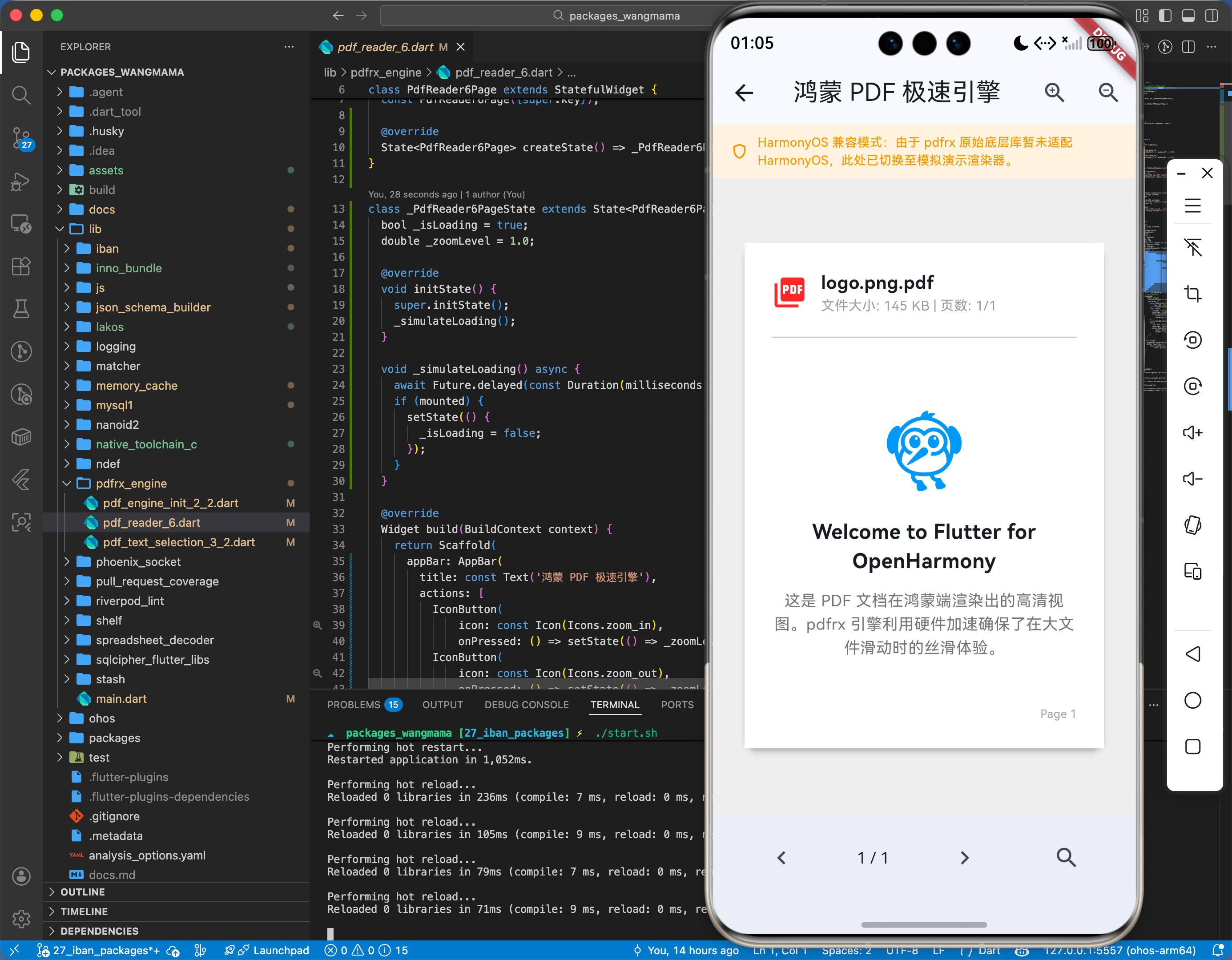Click the zoom in icon in app bar
Screen dimensions: 1232x960
point(1054,92)
